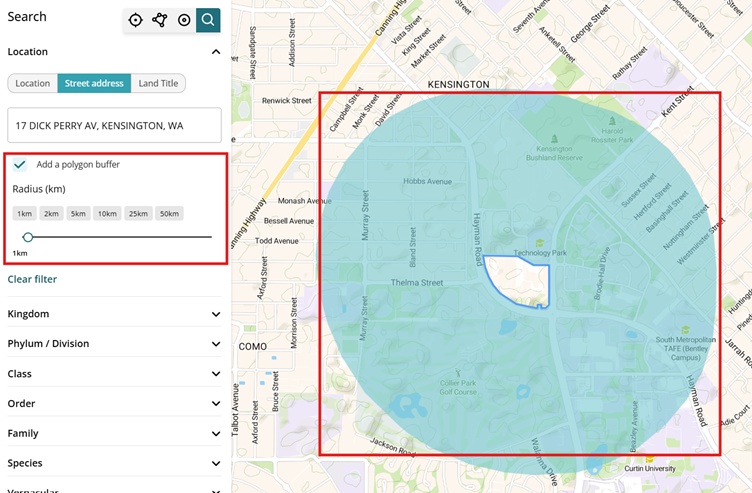Image resolution: width=752 pixels, height=493 pixels.
Task: Click the Harold Rossiter Park marker icon
Action: (612, 121)
